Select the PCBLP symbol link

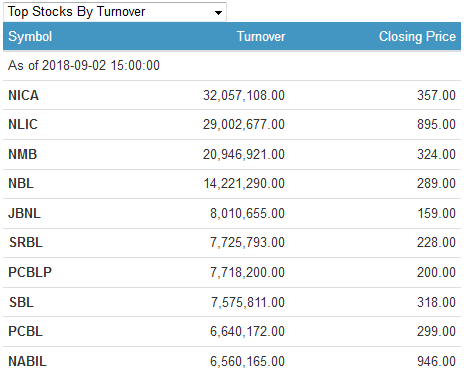(x=30, y=272)
